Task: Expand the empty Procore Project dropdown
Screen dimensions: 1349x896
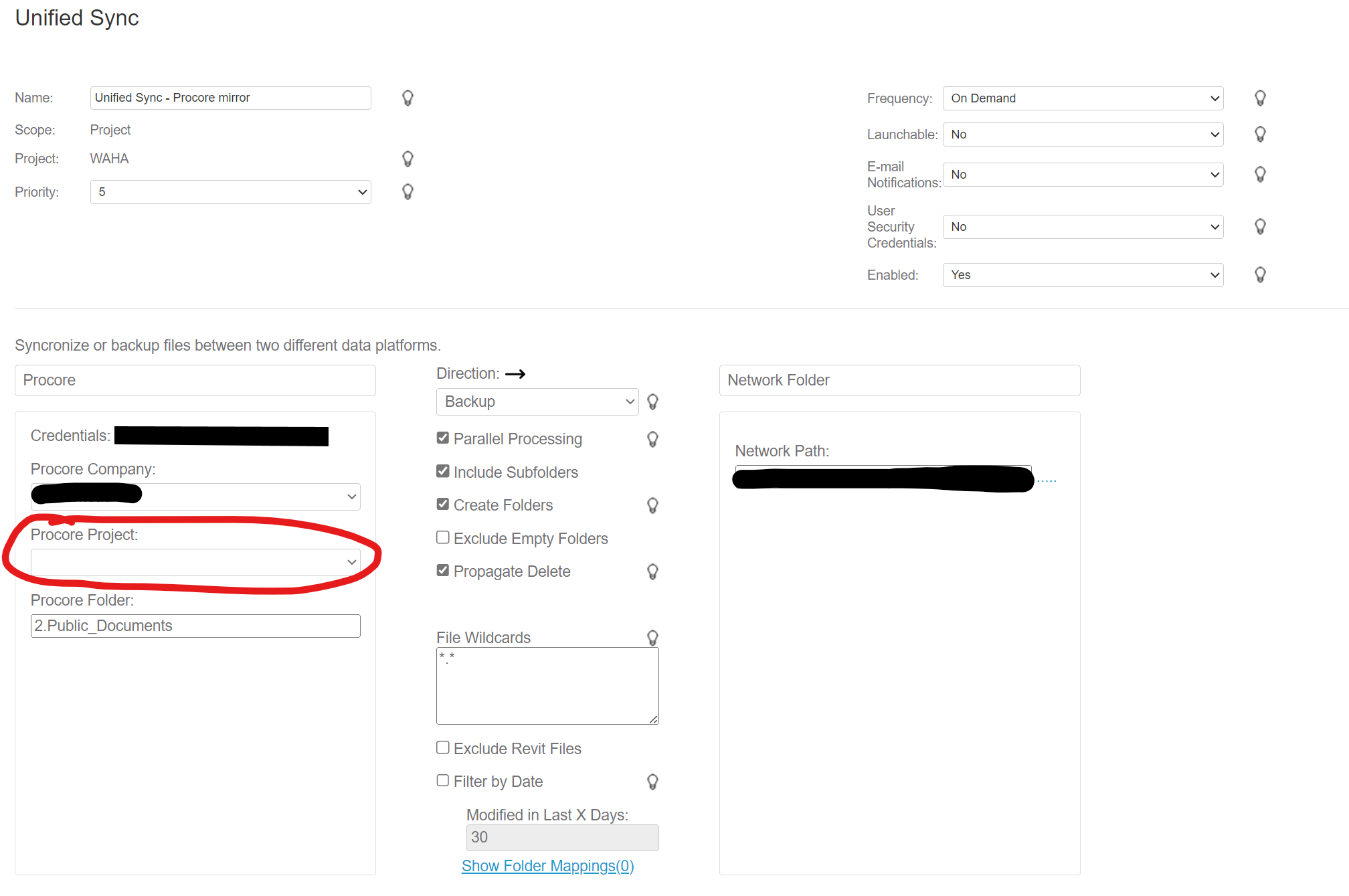Action: click(x=195, y=562)
